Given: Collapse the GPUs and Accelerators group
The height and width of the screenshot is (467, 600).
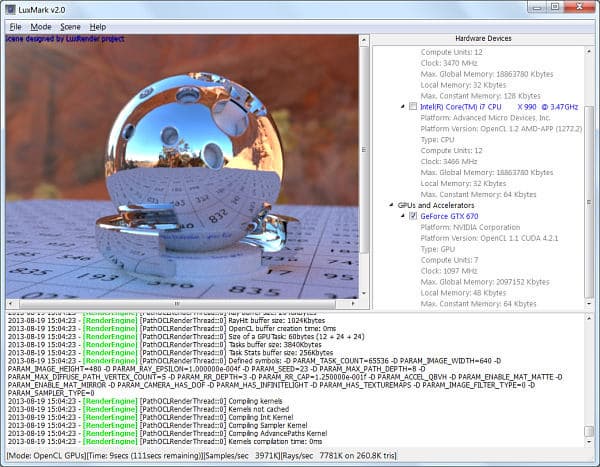Looking at the screenshot, I should coord(391,205).
